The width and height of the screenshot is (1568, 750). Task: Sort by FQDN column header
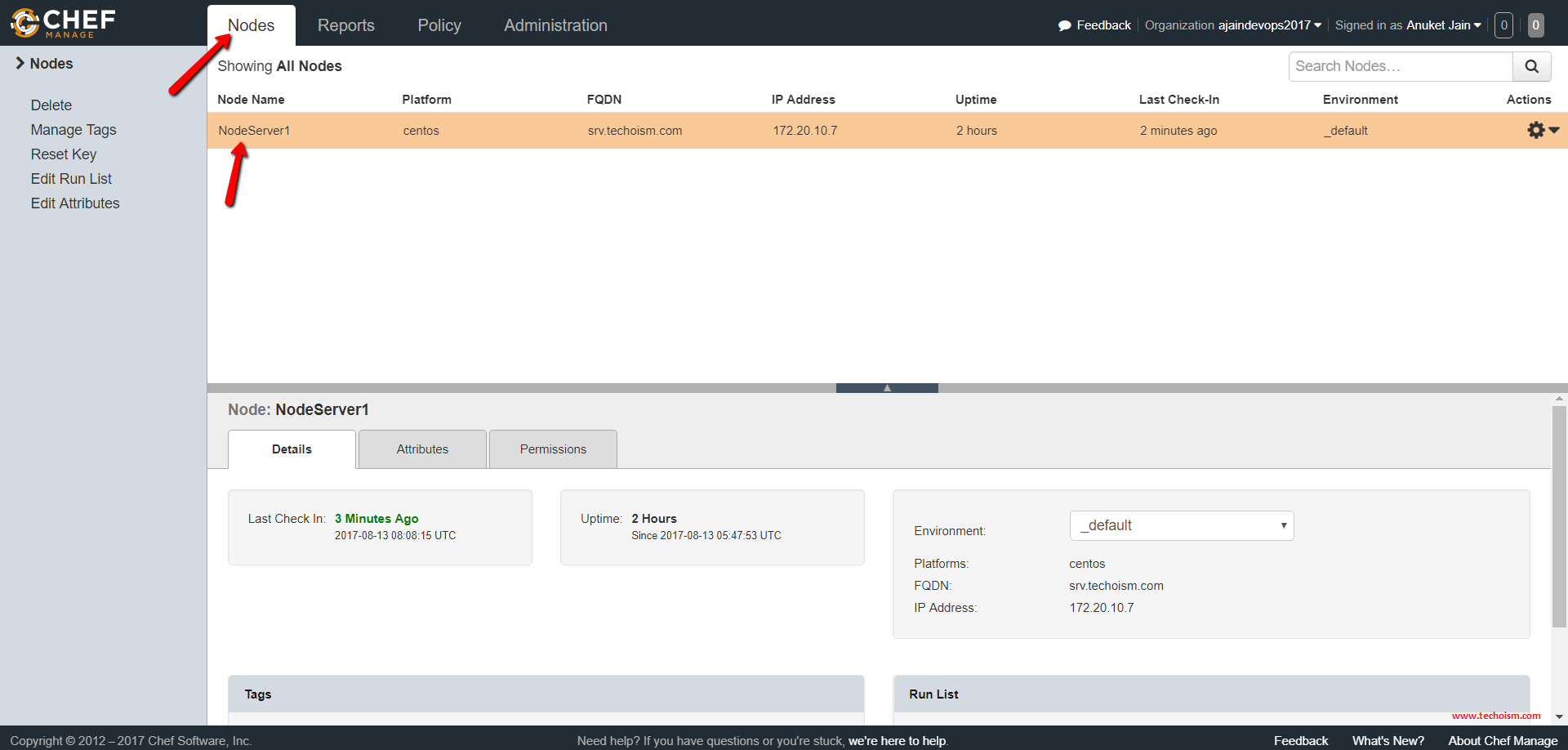click(x=604, y=100)
